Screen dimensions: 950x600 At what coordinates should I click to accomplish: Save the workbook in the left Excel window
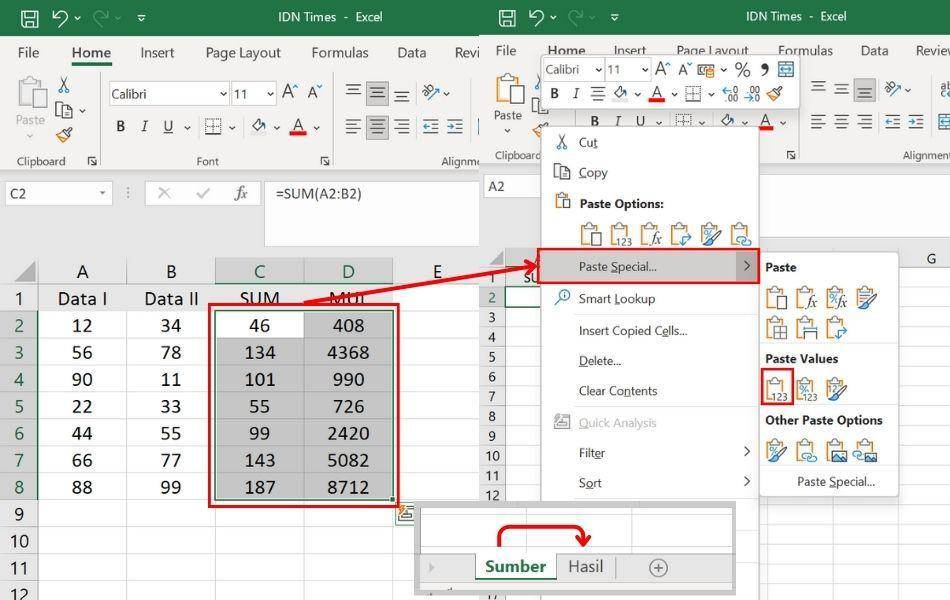point(30,18)
